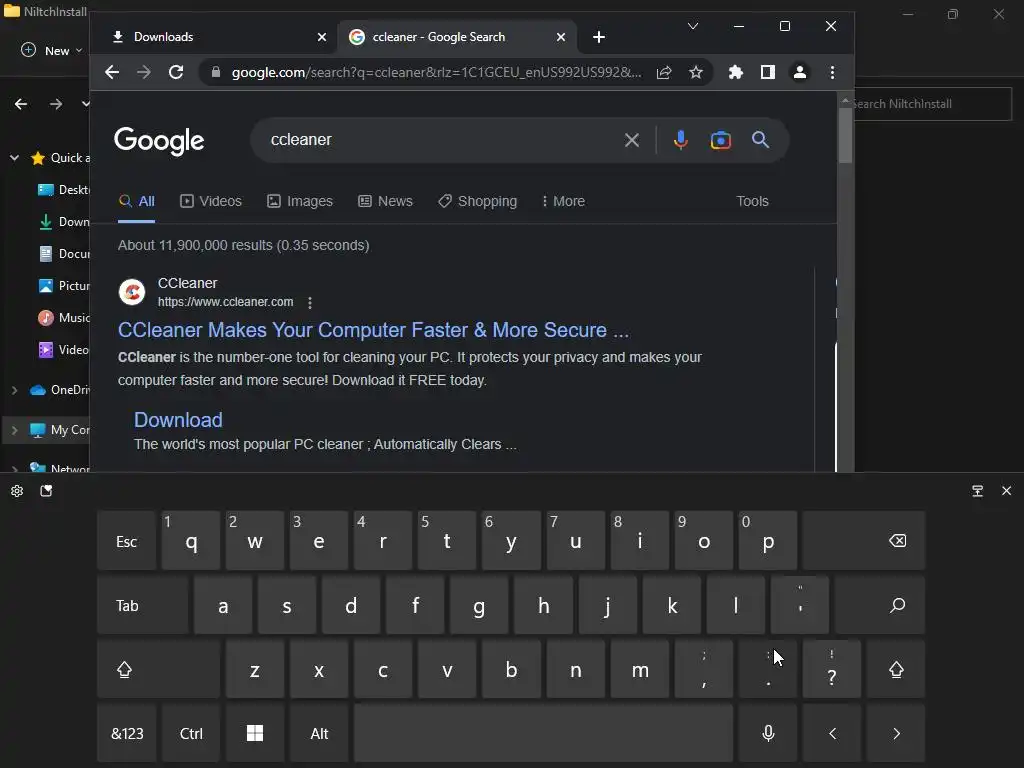This screenshot has height=768, width=1024.
Task: Select the Images search filter
Action: pyautogui.click(x=300, y=201)
